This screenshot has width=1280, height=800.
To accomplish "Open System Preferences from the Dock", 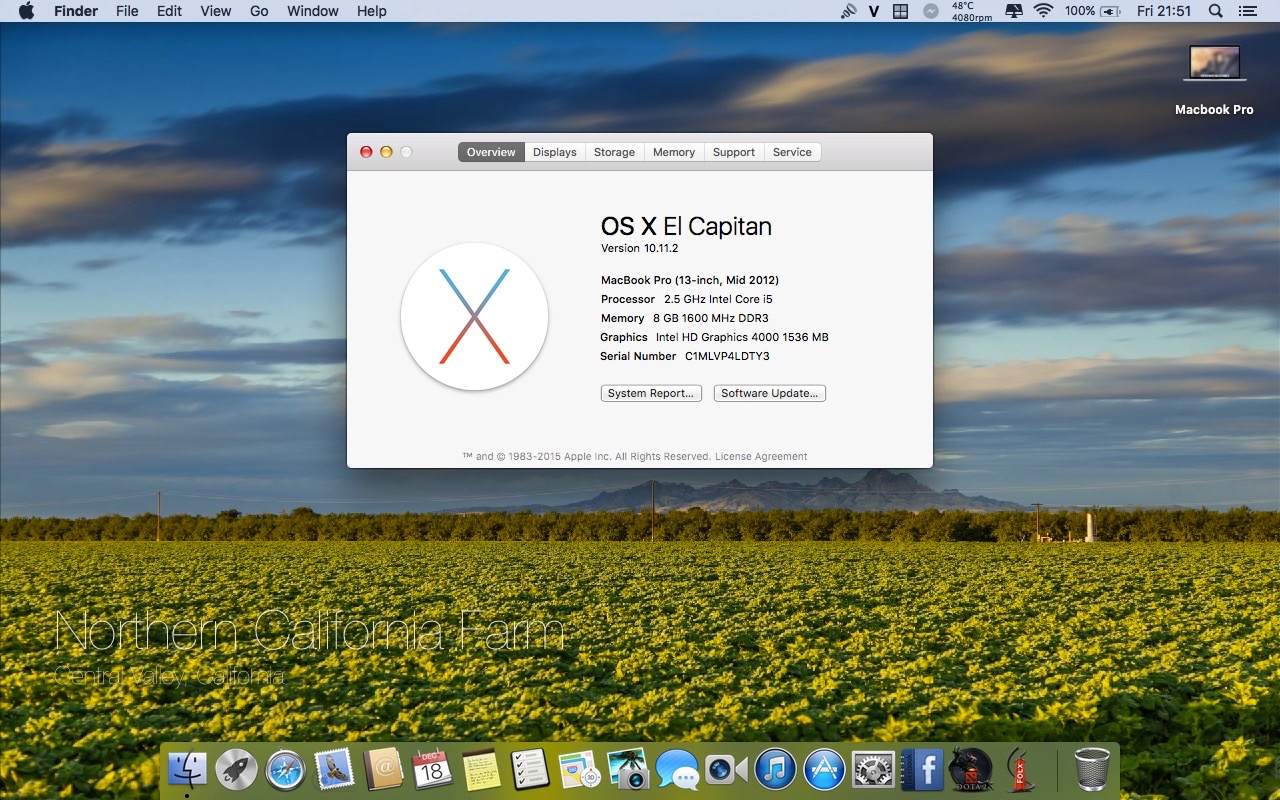I will 872,770.
